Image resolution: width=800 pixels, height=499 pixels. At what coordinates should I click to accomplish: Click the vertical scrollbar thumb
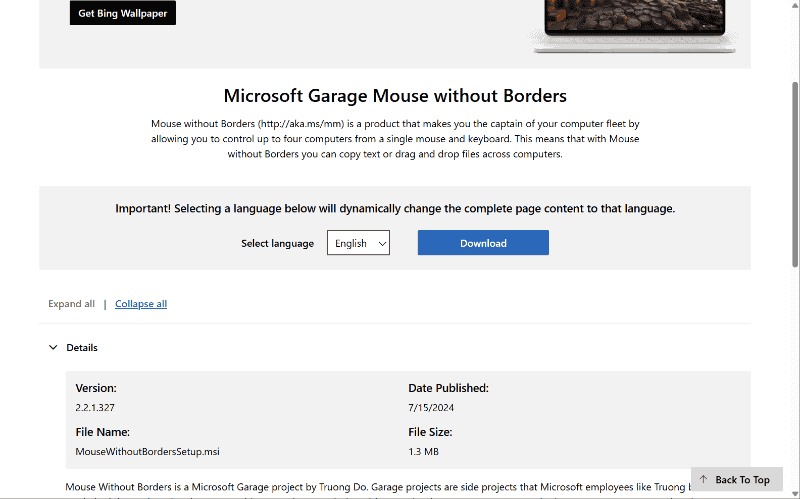coord(795,173)
